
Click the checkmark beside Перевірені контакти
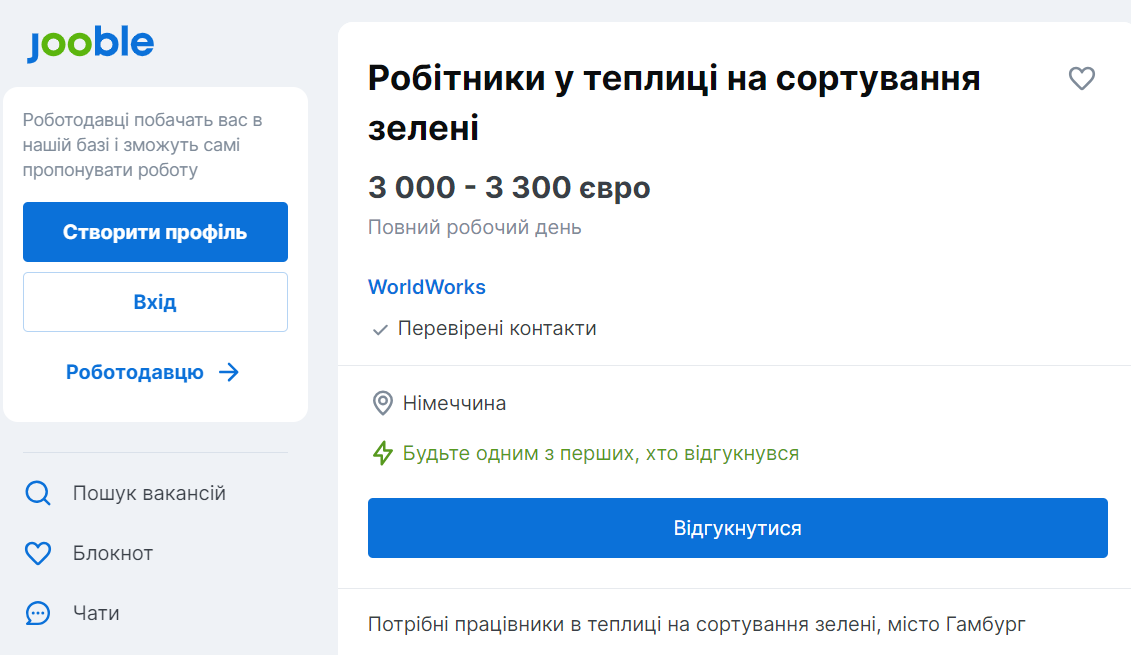(380, 327)
